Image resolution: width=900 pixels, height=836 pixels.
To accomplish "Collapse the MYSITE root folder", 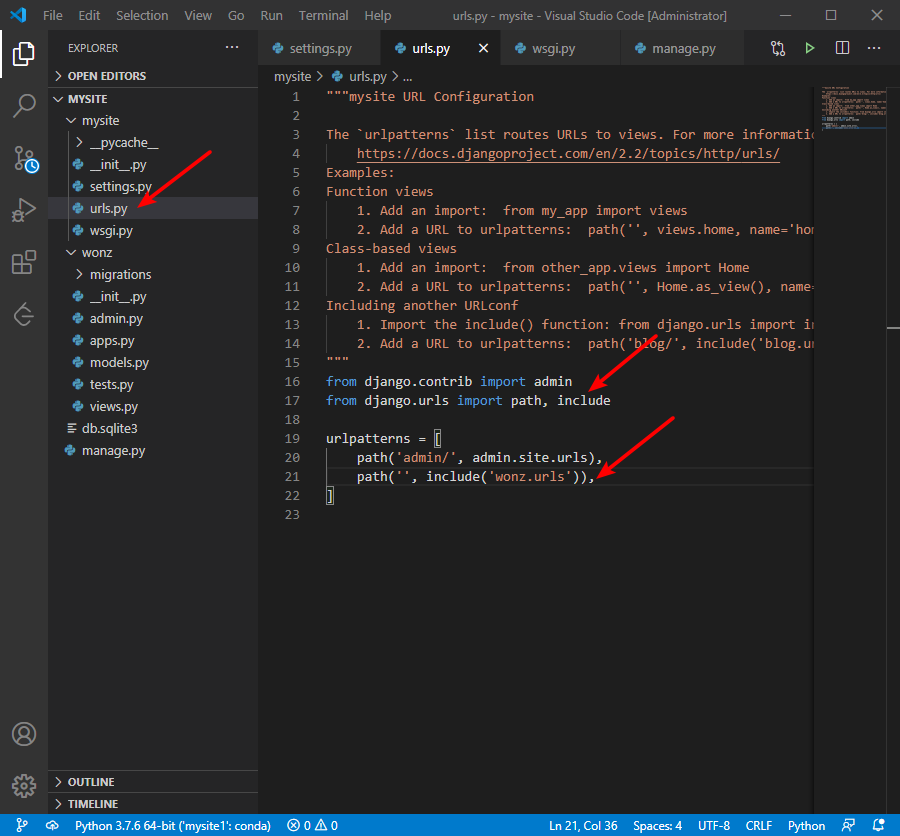I will coord(153,99).
